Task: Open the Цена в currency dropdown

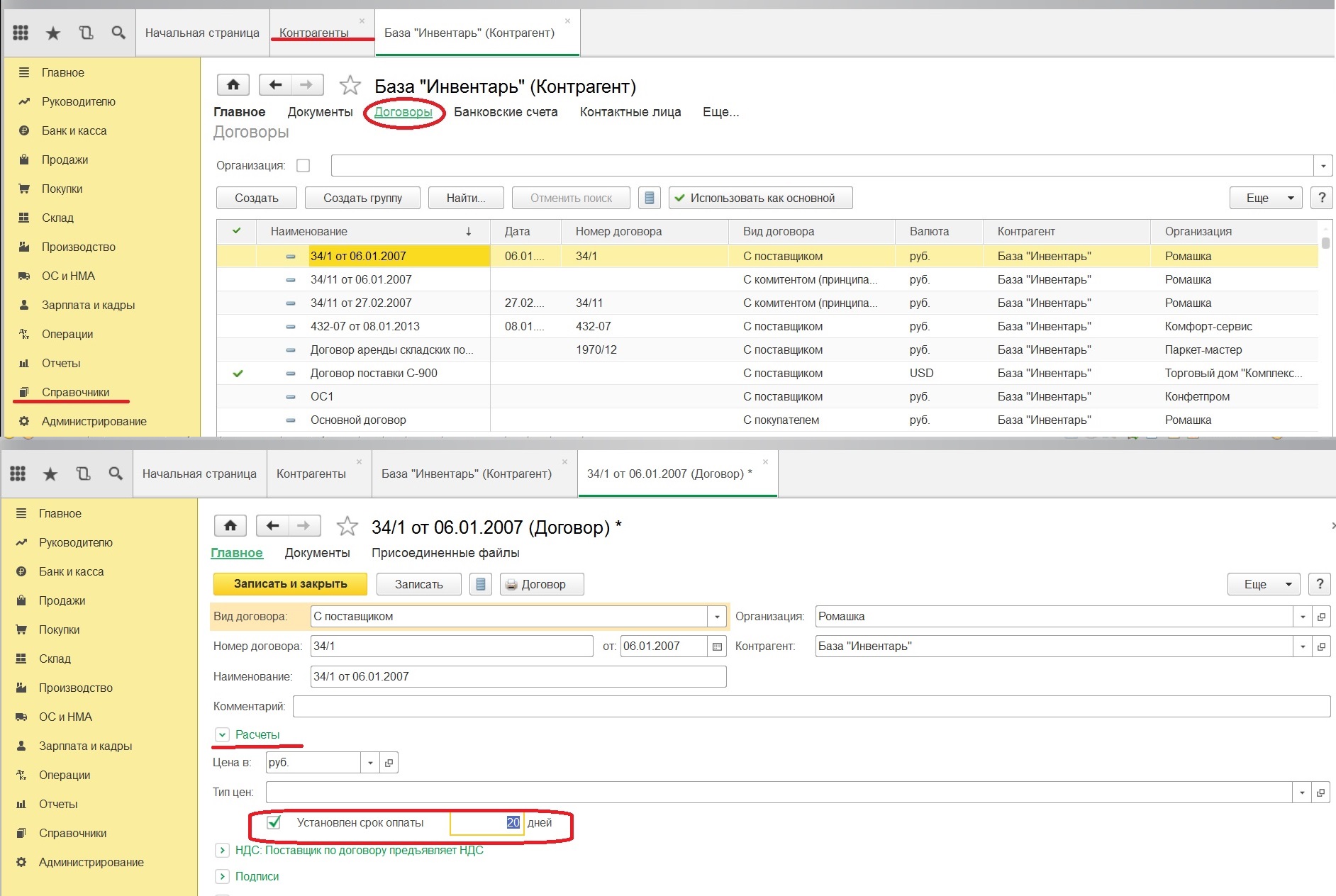Action: click(370, 763)
